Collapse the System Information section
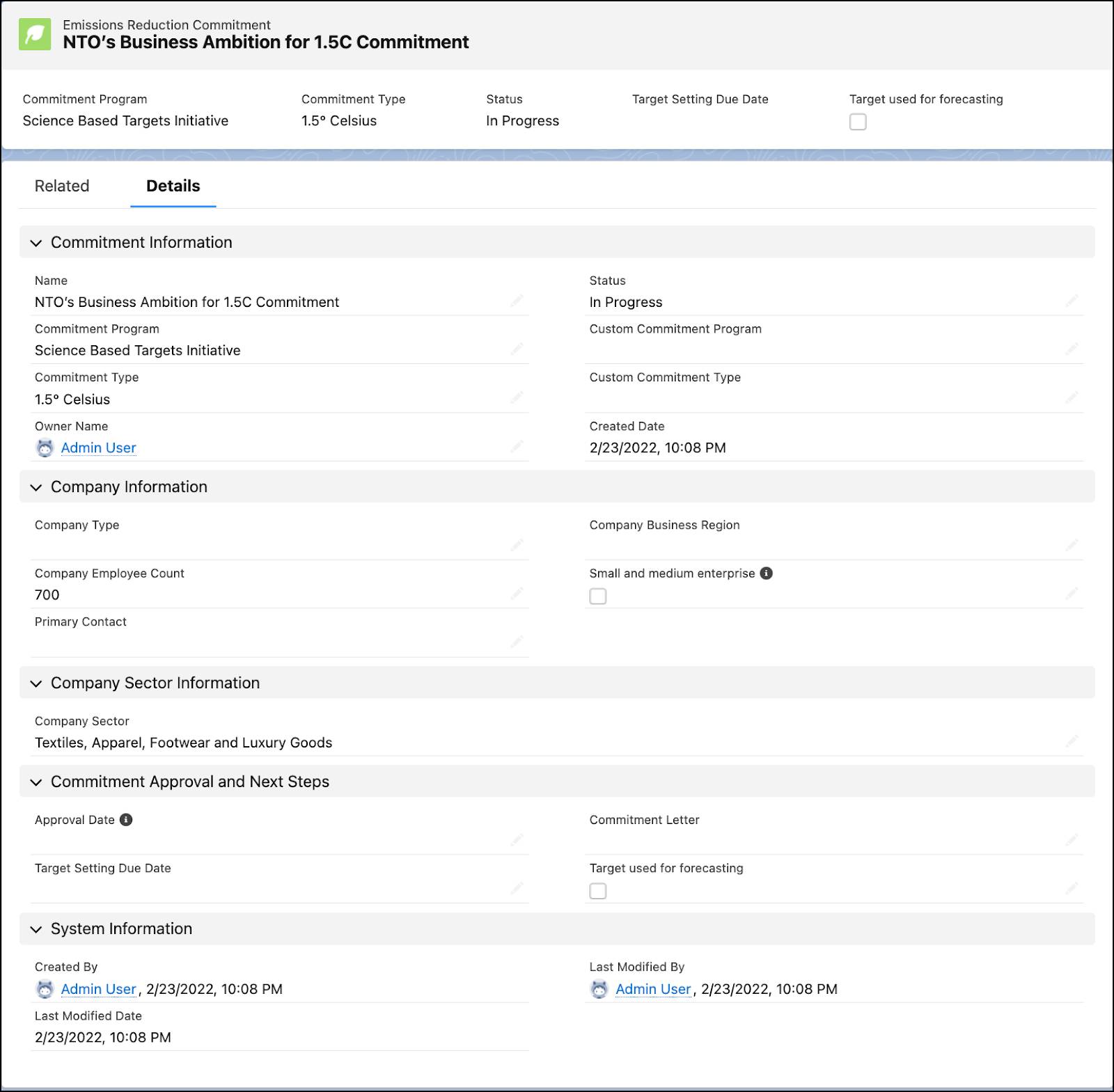Viewport: 1114px width, 1092px height. click(36, 929)
